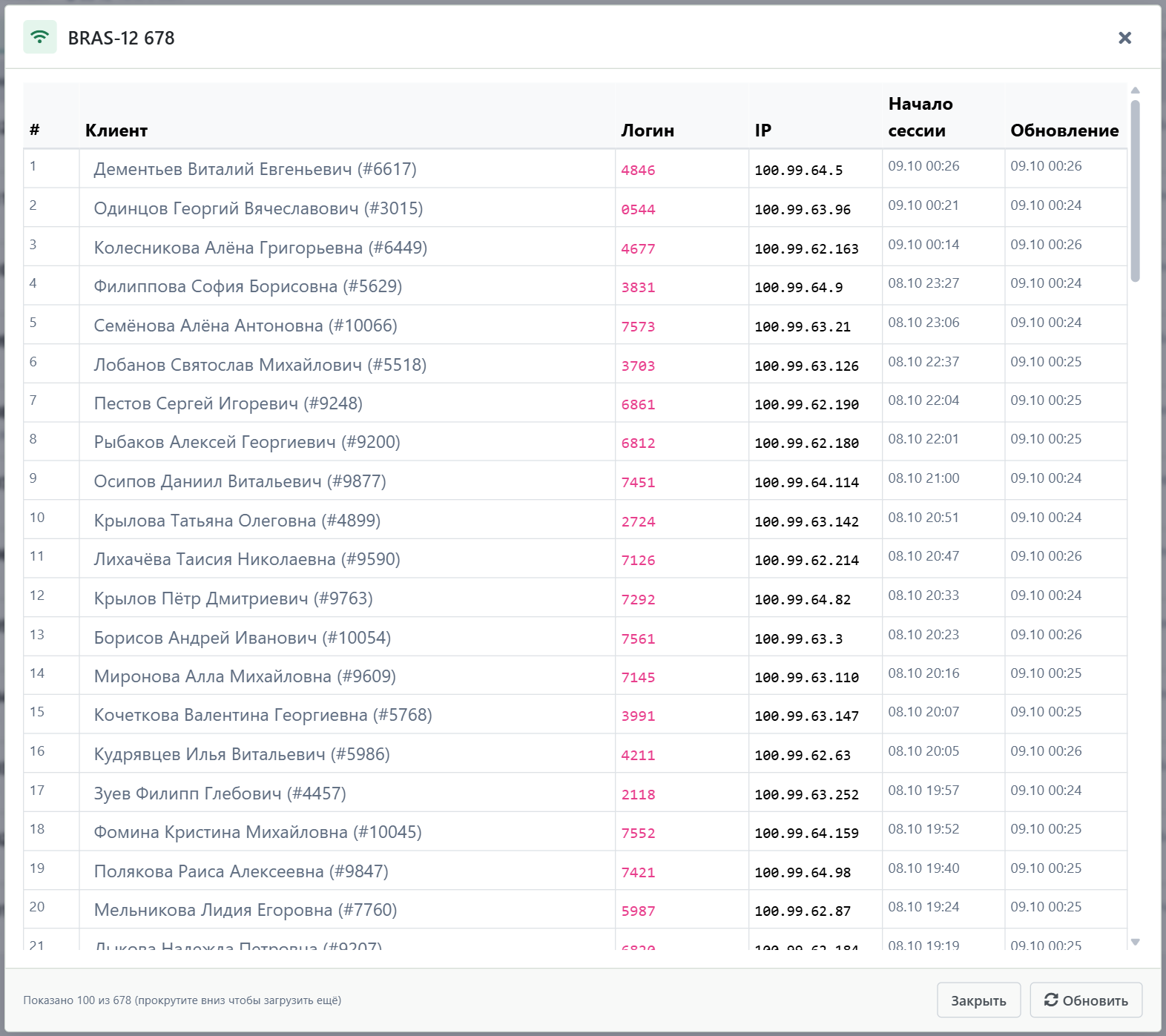Open client Рыбаков Алексей Георгиевич (#9200)
This screenshot has width=1166, height=1036.
(x=247, y=442)
